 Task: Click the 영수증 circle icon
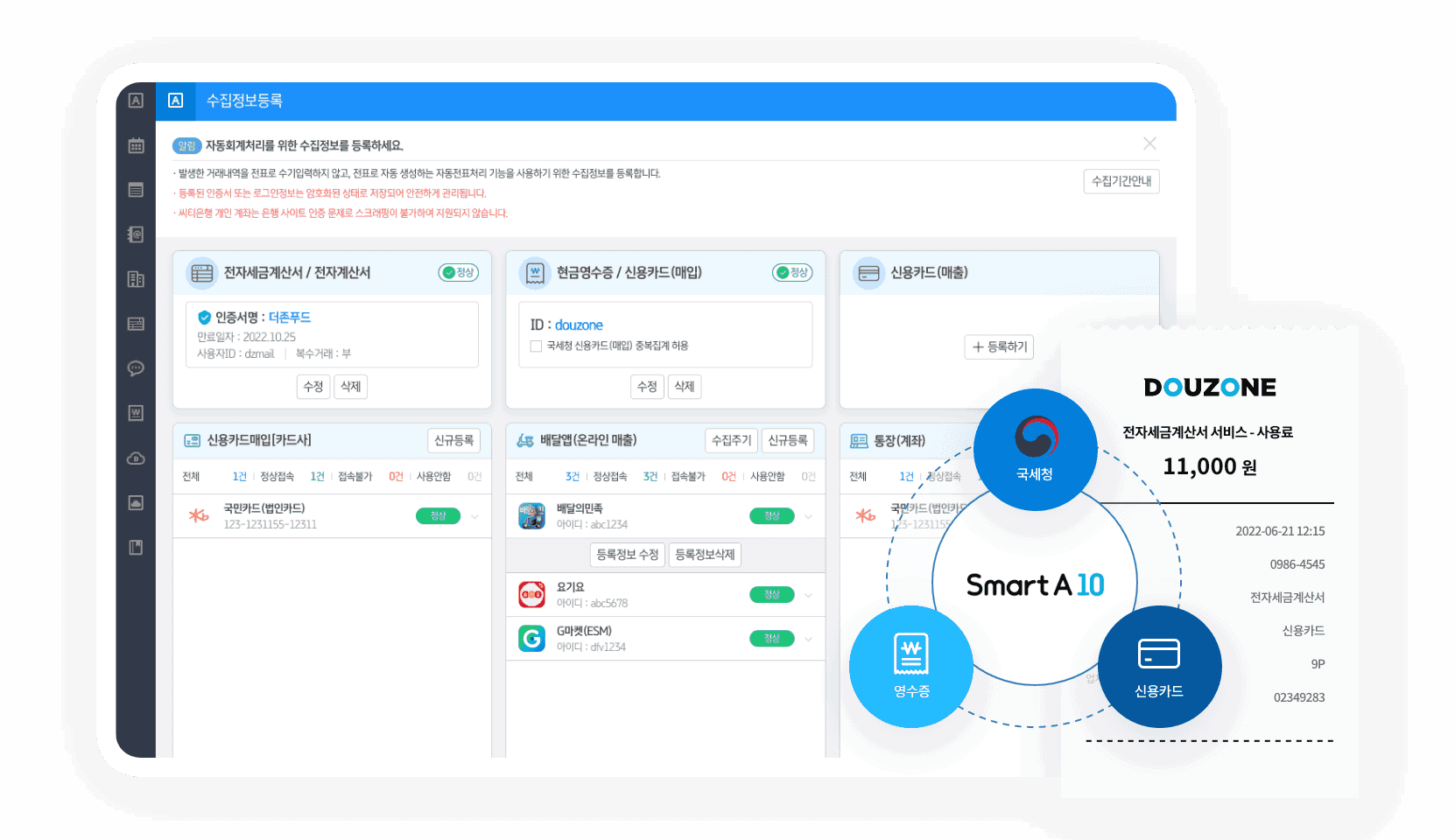click(911, 667)
